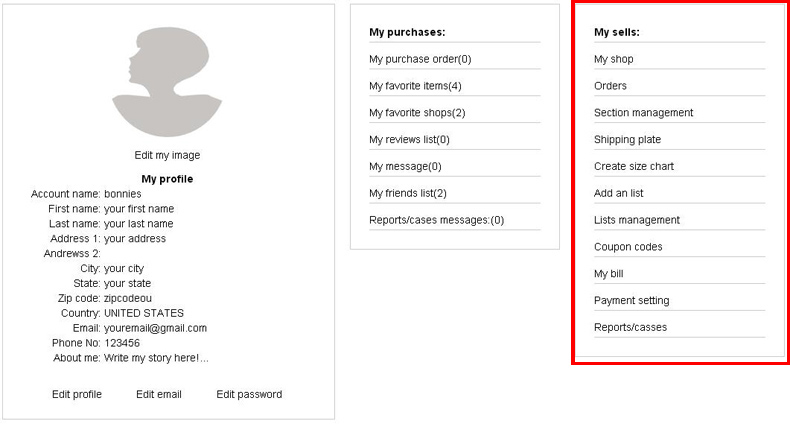The image size is (790, 424).
Task: Open Reports/cases messages:(0)
Action: click(436, 220)
